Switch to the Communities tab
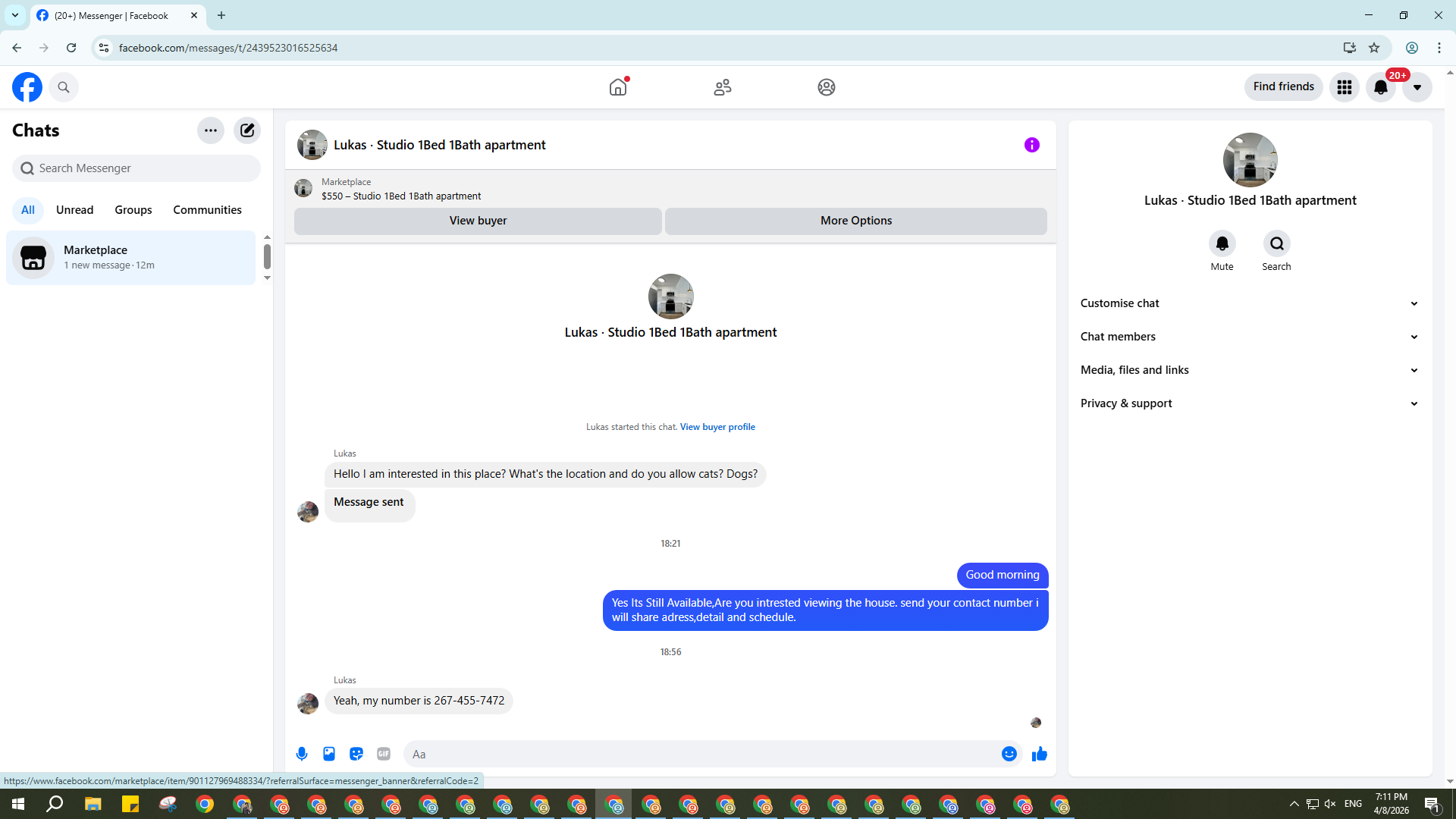1456x819 pixels. 207,210
